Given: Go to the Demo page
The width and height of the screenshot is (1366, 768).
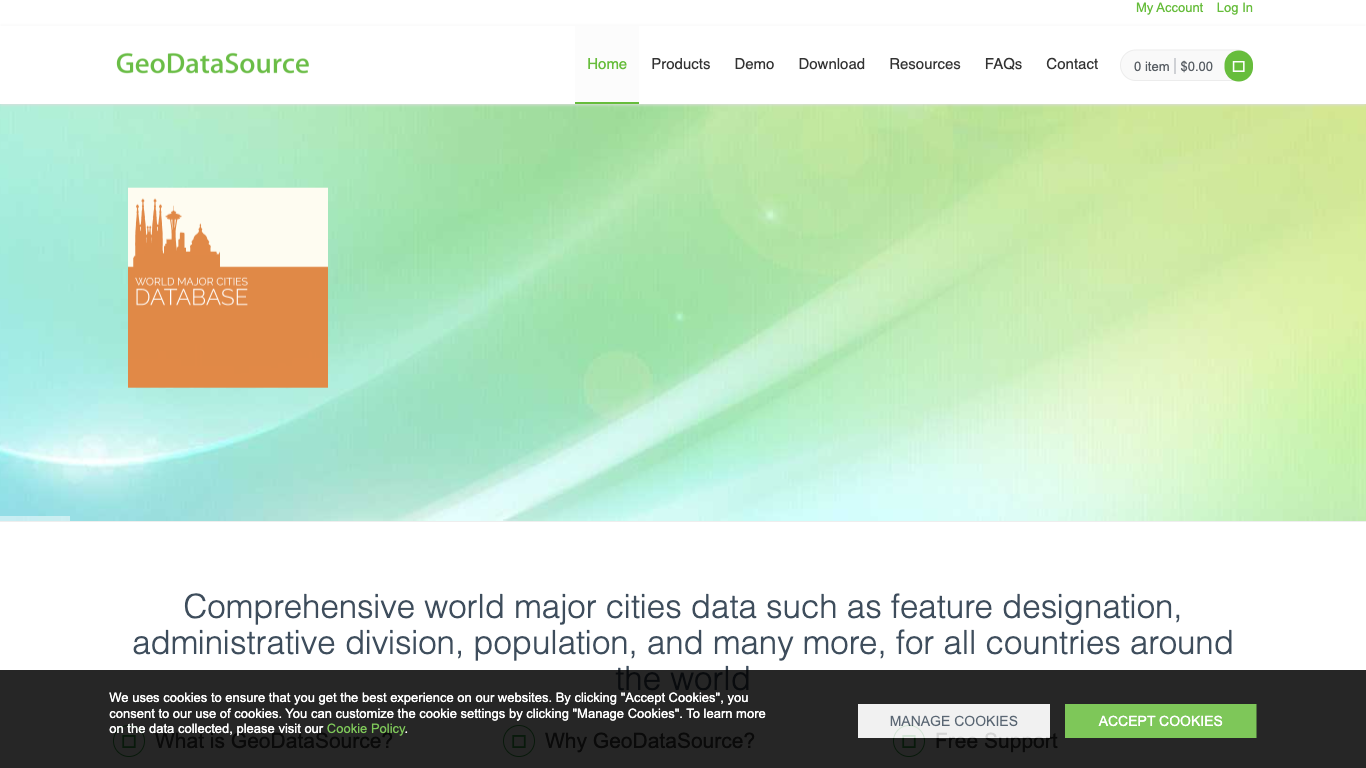Looking at the screenshot, I should 754,64.
